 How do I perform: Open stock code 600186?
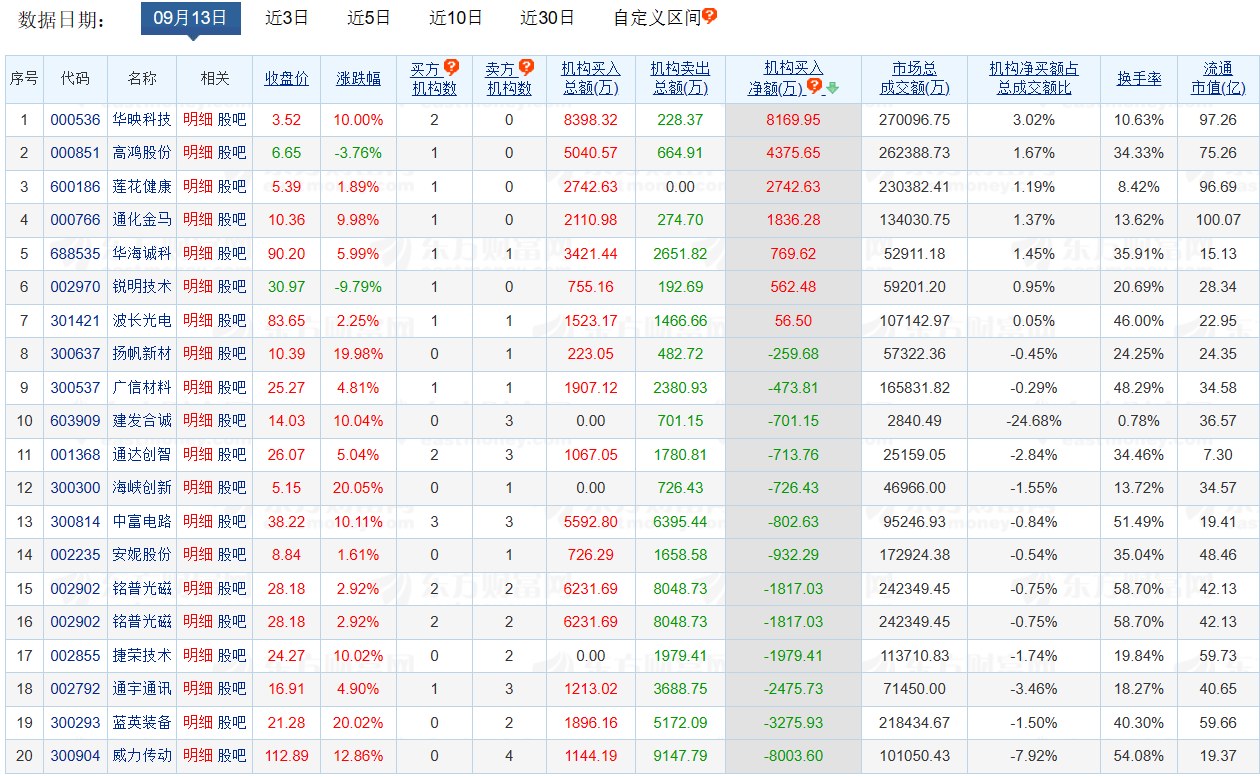pyautogui.click(x=76, y=186)
